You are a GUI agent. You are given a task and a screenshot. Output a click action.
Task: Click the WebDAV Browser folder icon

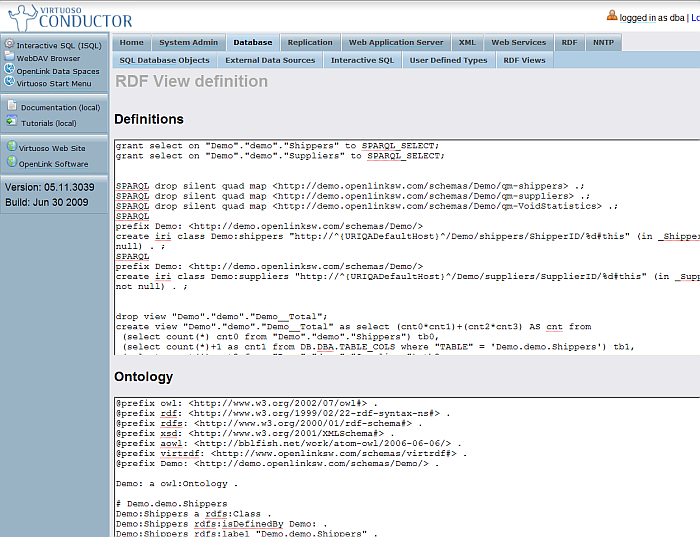pyautogui.click(x=10, y=58)
